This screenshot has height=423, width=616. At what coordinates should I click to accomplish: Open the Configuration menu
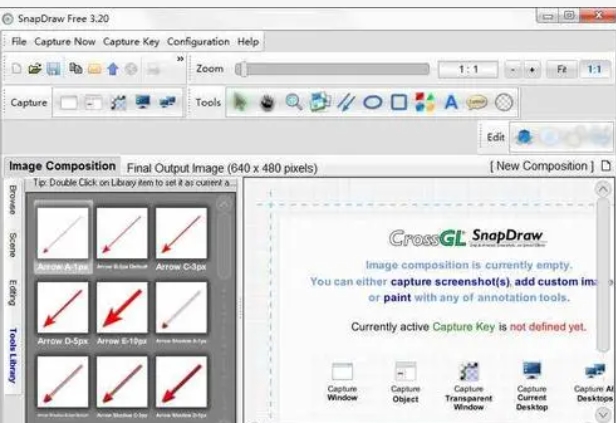click(198, 42)
